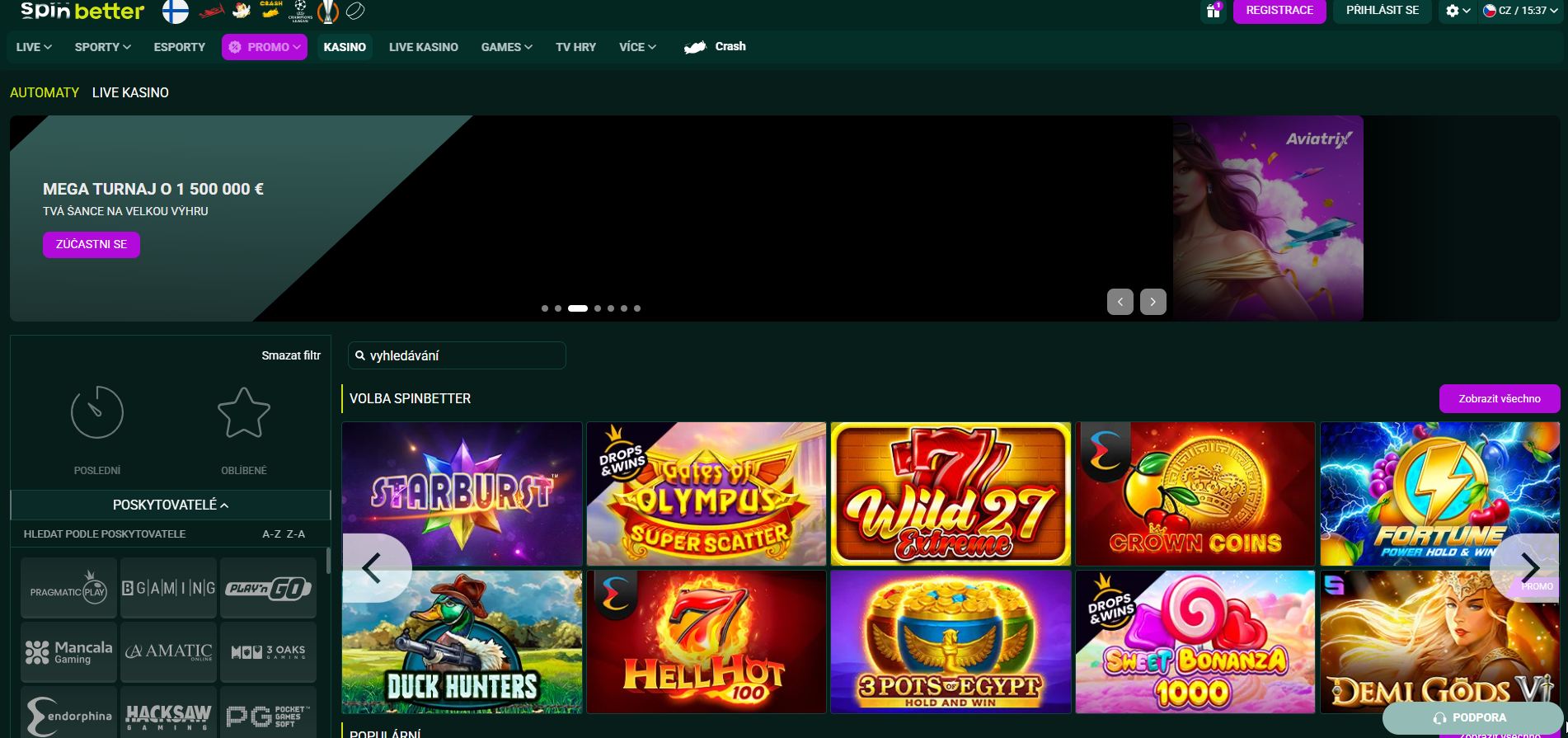Screen dimensions: 1568x738
Task: Sort providers A-Z
Action: pyautogui.click(x=272, y=534)
